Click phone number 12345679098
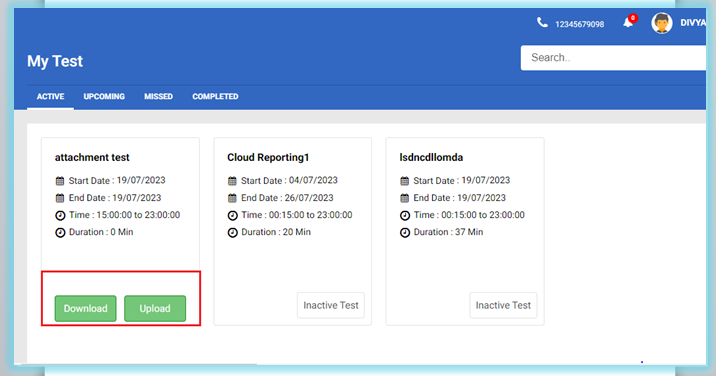This screenshot has width=716, height=376. pos(579,24)
